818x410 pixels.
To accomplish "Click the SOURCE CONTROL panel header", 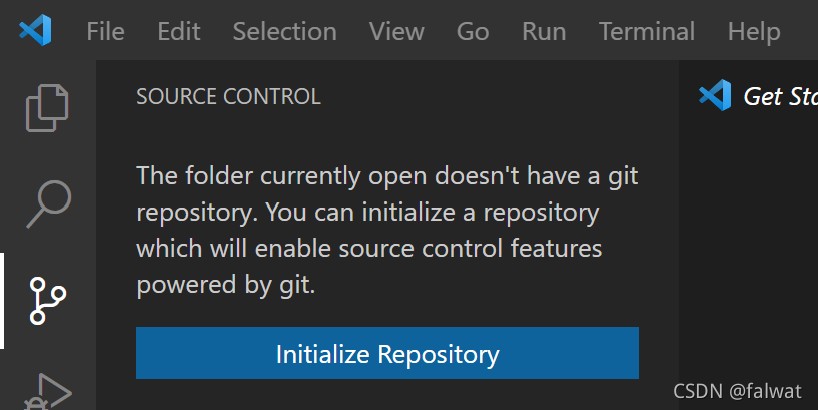I will click(228, 97).
